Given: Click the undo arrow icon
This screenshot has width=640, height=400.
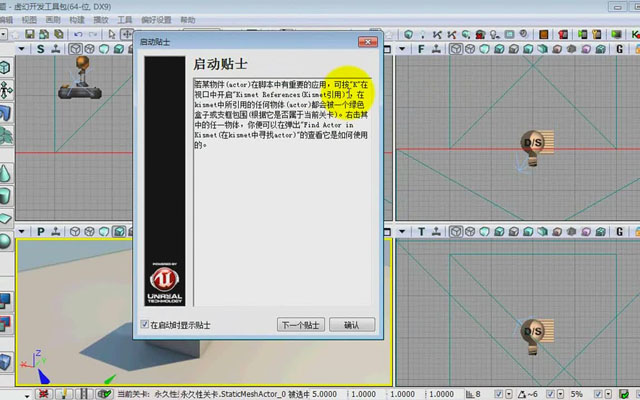Looking at the screenshot, I should pyautogui.click(x=78, y=34).
